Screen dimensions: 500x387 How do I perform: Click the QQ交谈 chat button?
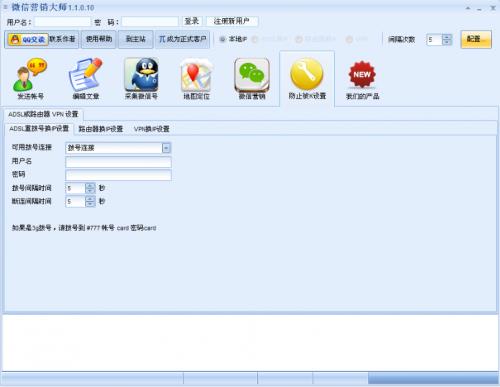tap(28, 39)
